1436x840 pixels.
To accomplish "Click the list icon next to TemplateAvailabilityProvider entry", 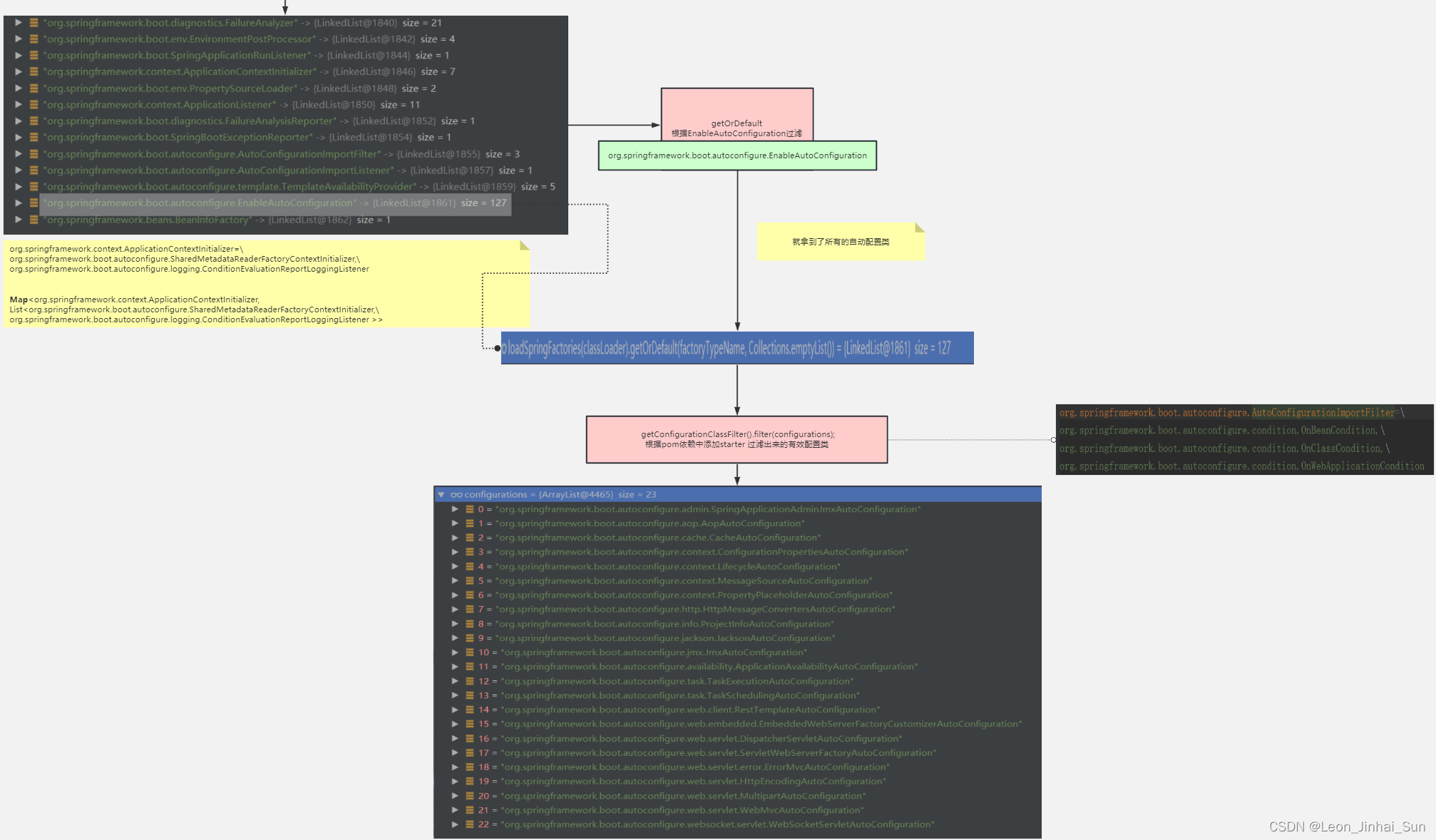I will (x=33, y=186).
